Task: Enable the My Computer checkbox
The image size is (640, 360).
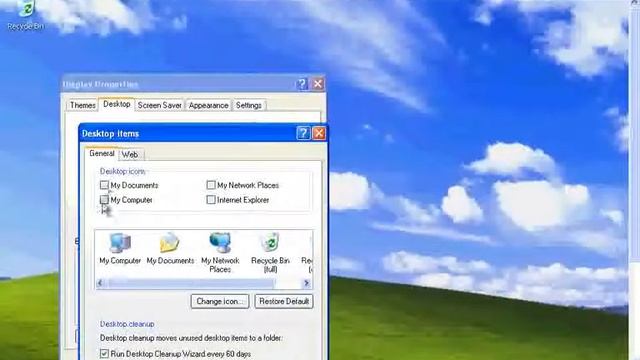Action: (104, 200)
